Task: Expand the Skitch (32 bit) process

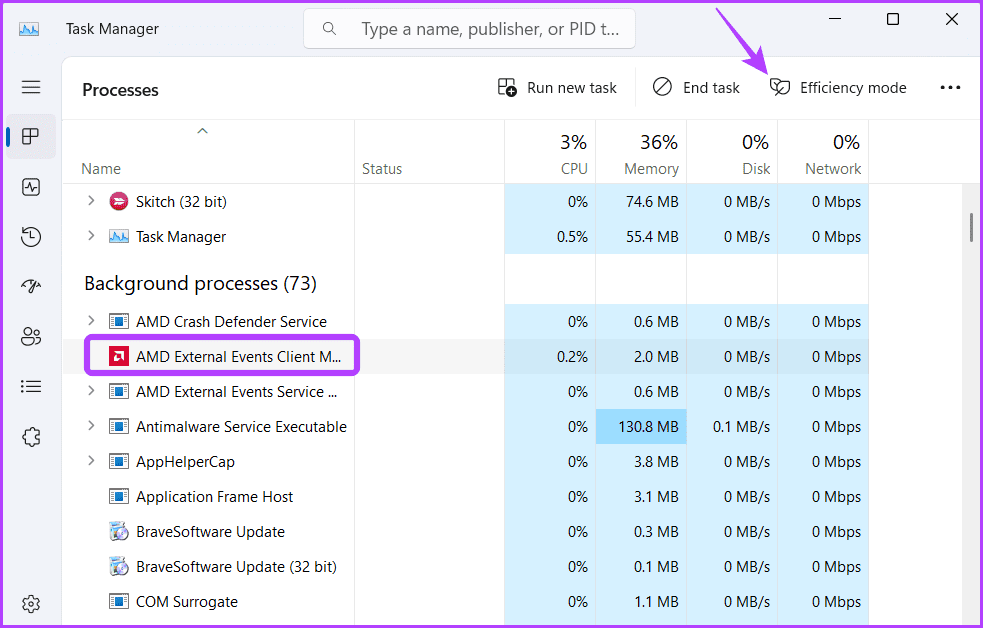Action: coord(92,201)
